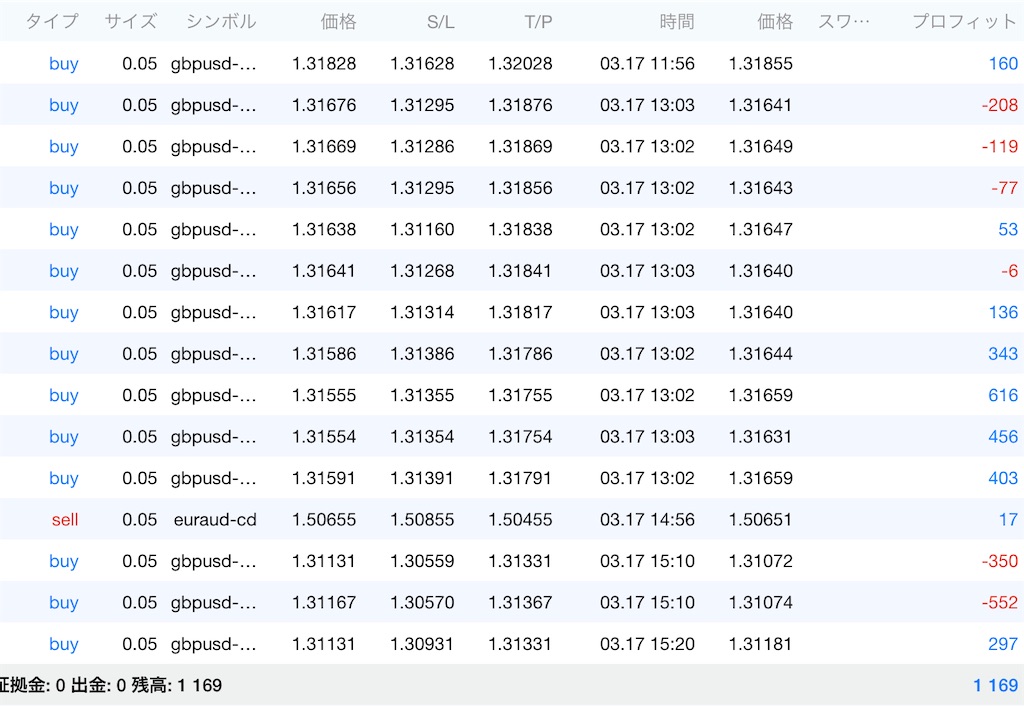Click the プロフィット column header
The height and width of the screenshot is (706, 1024).
point(965,22)
